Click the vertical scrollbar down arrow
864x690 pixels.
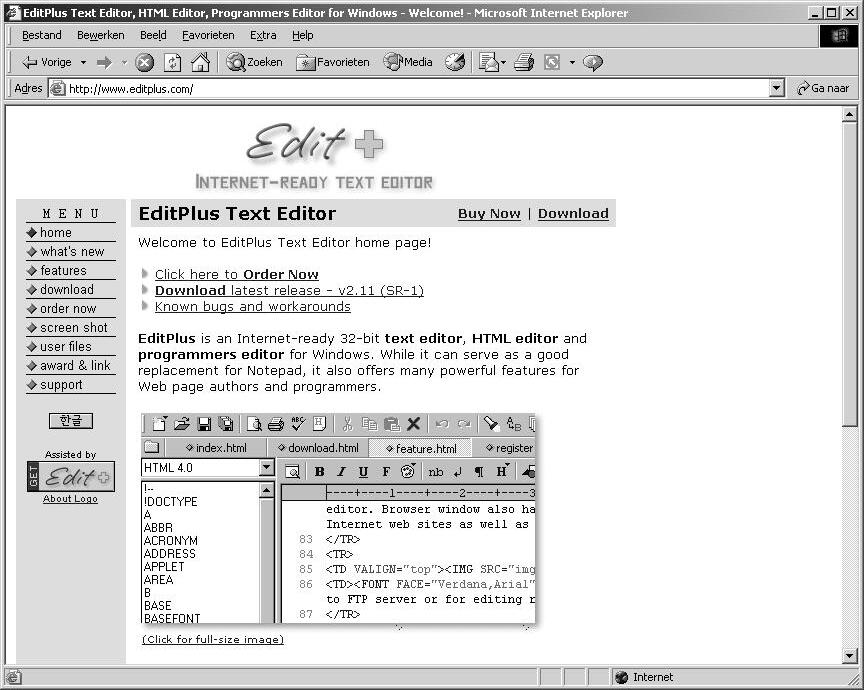click(x=849, y=656)
